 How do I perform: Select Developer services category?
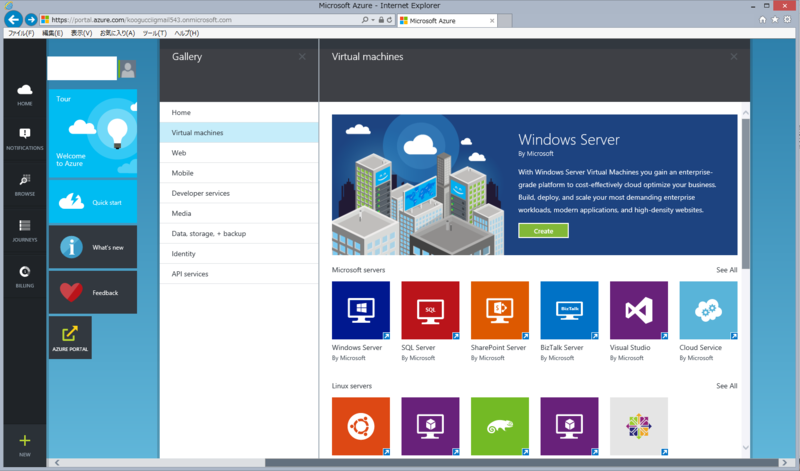tap(239, 193)
